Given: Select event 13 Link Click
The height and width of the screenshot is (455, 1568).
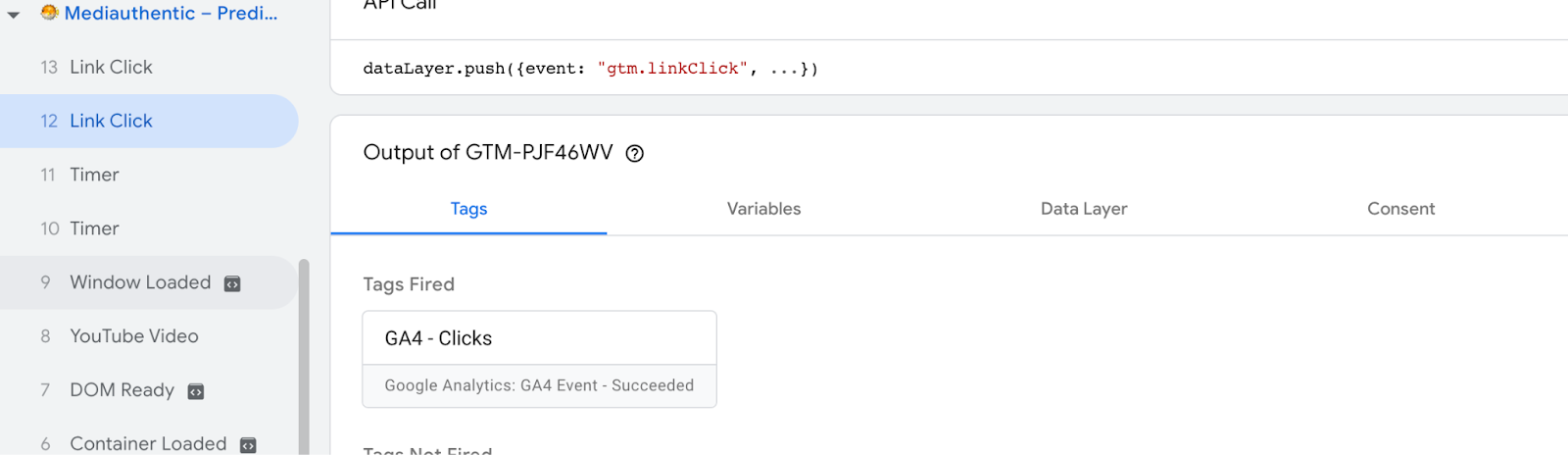Looking at the screenshot, I should (x=111, y=68).
